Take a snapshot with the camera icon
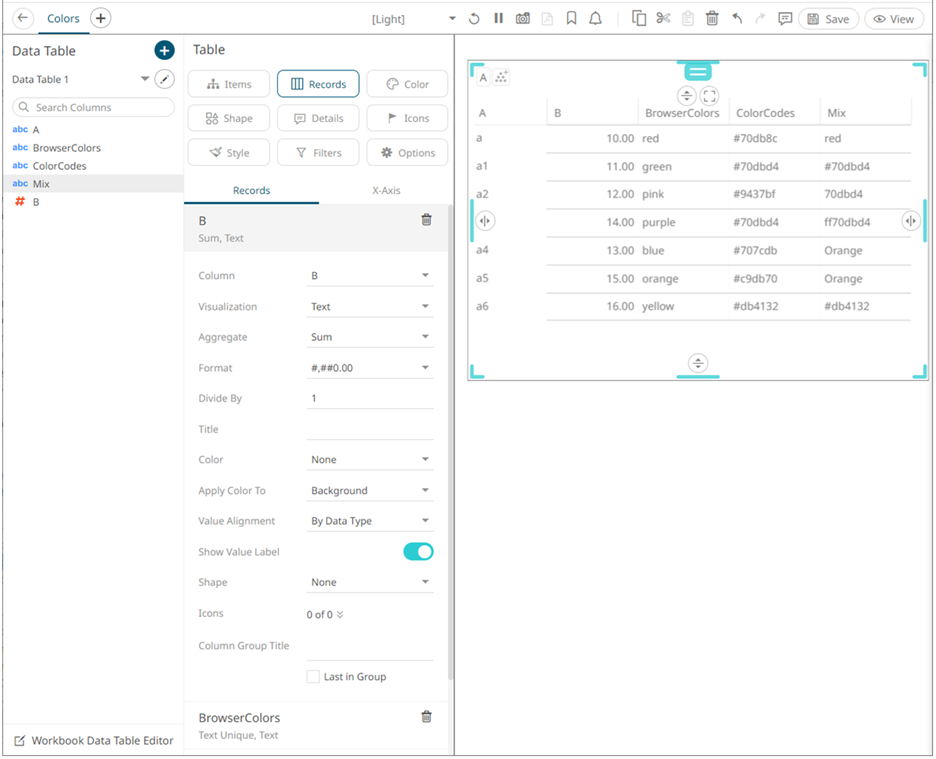The image size is (936, 759). click(x=523, y=19)
